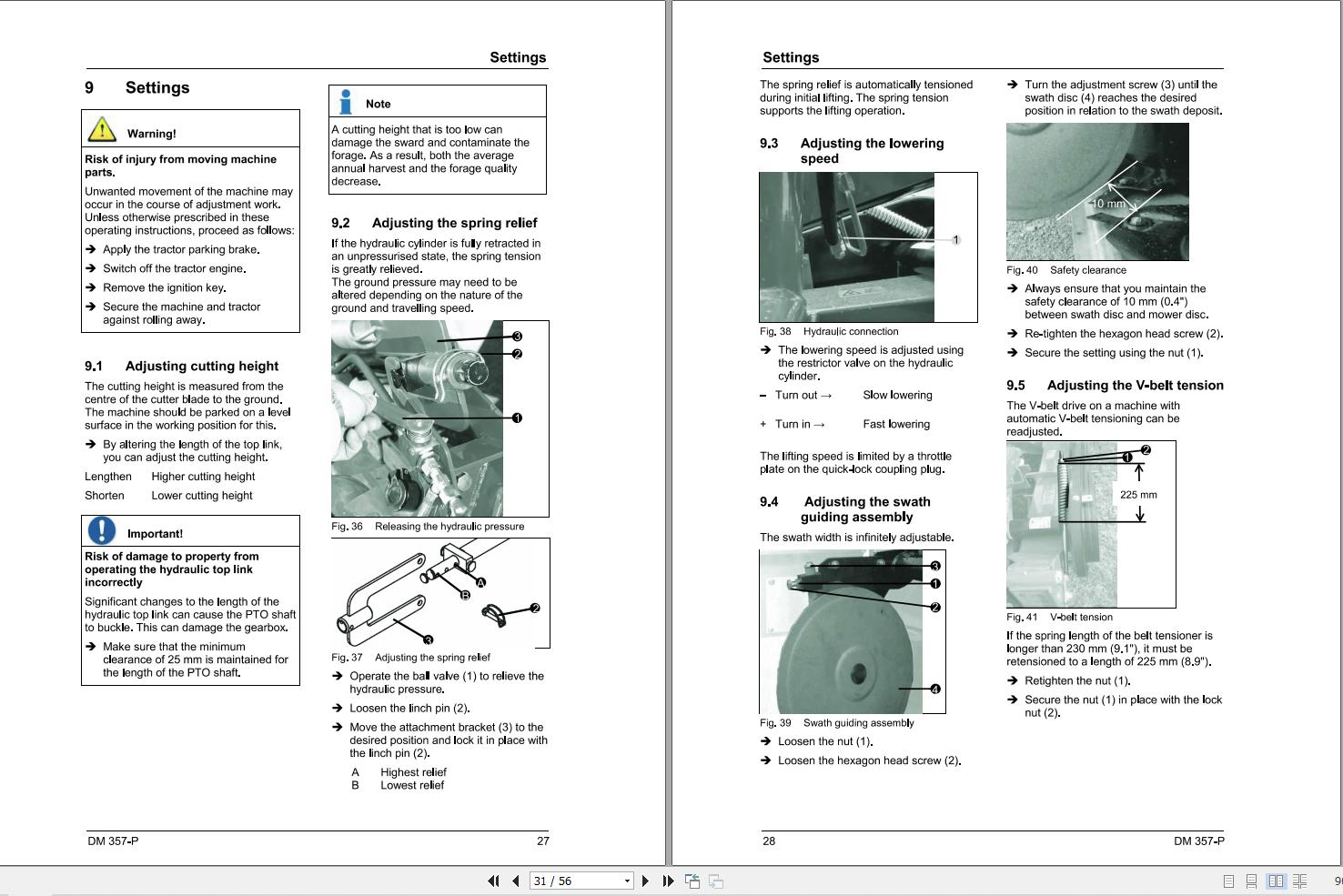Click the previous view navigation icon

tap(692, 881)
